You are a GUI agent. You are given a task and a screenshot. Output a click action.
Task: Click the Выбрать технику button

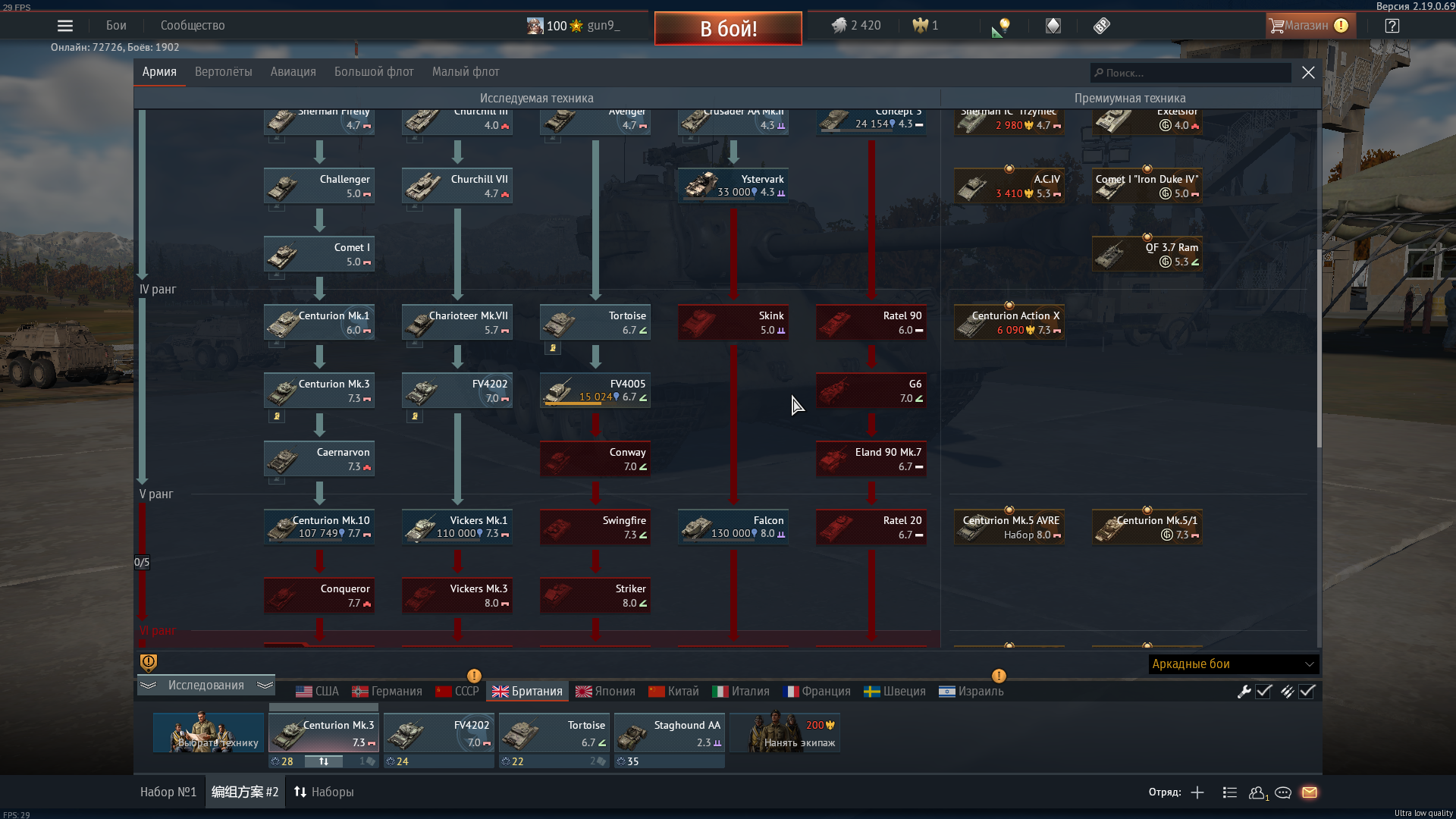tap(209, 733)
